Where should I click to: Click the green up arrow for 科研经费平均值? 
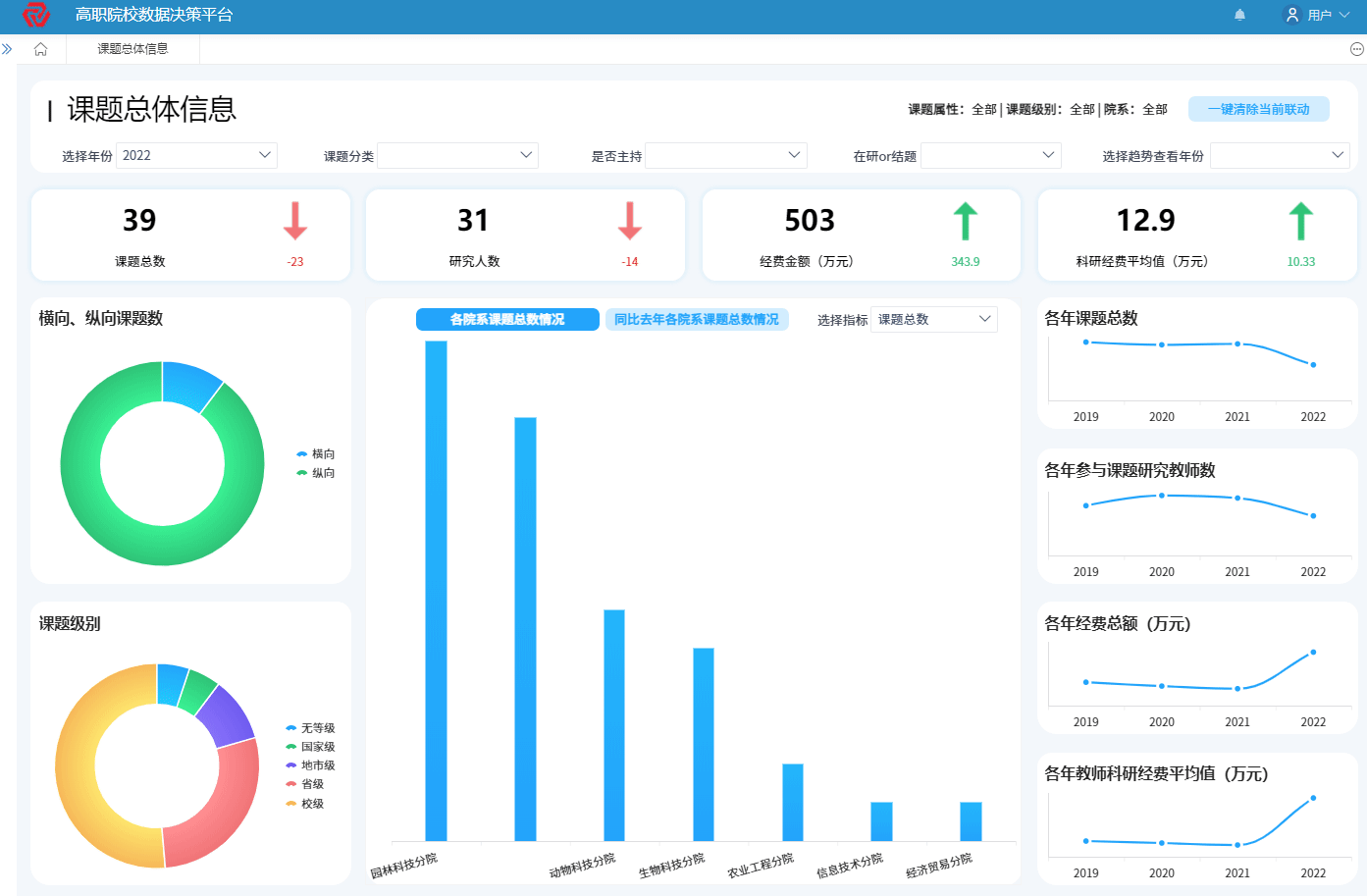1300,221
